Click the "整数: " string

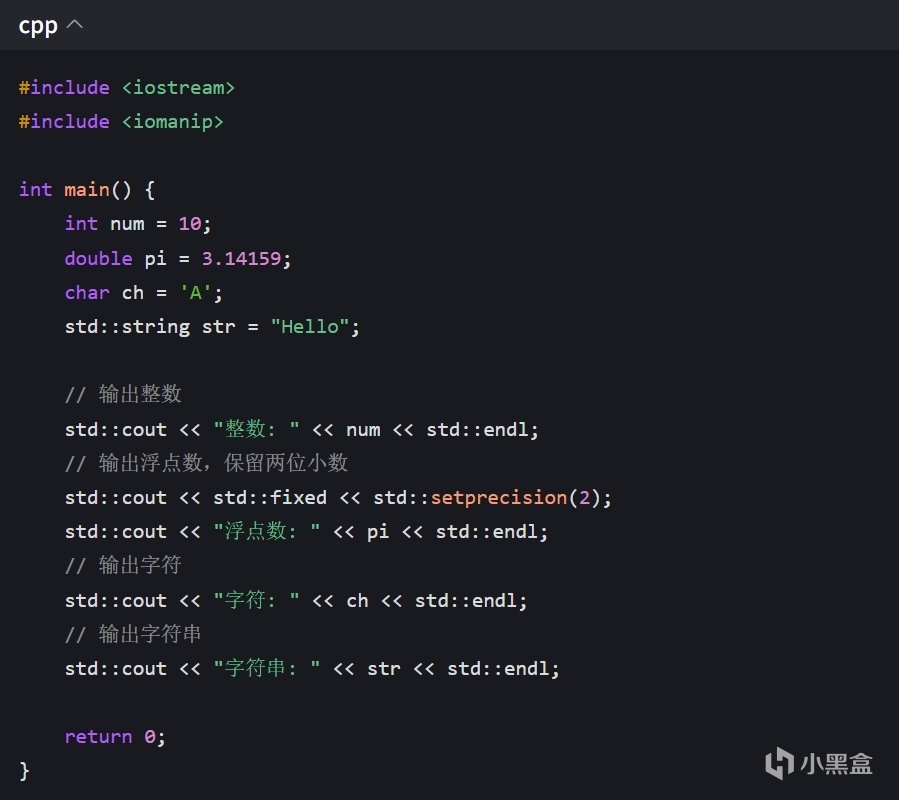point(256,430)
